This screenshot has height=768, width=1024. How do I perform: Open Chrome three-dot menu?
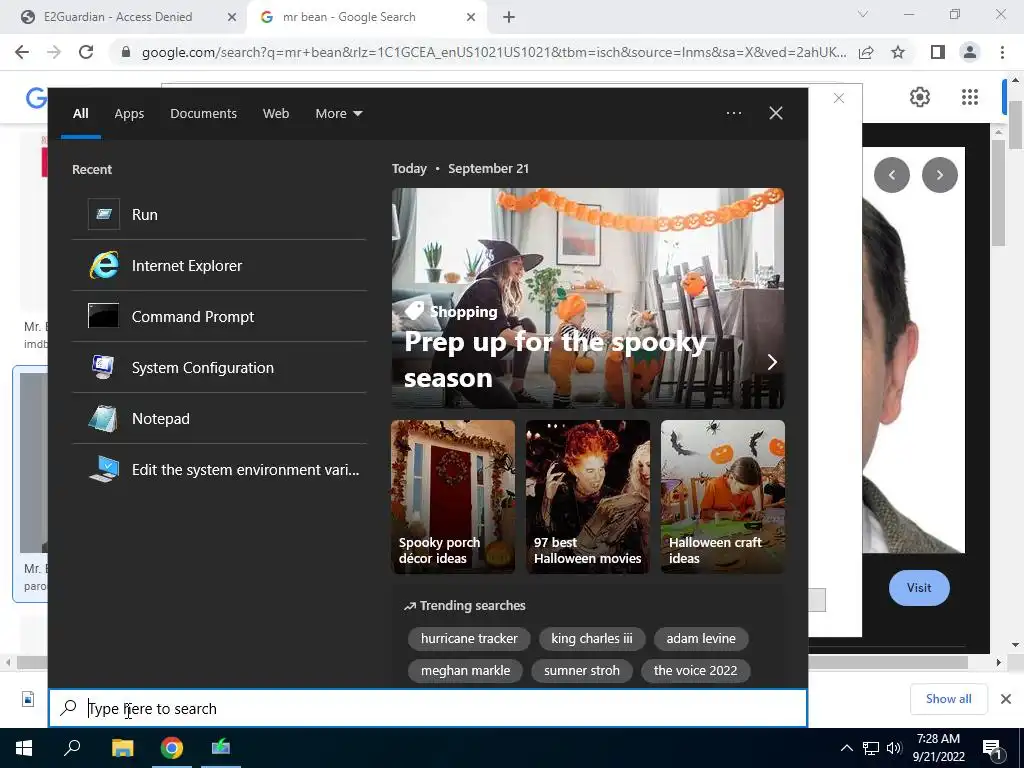1002,52
